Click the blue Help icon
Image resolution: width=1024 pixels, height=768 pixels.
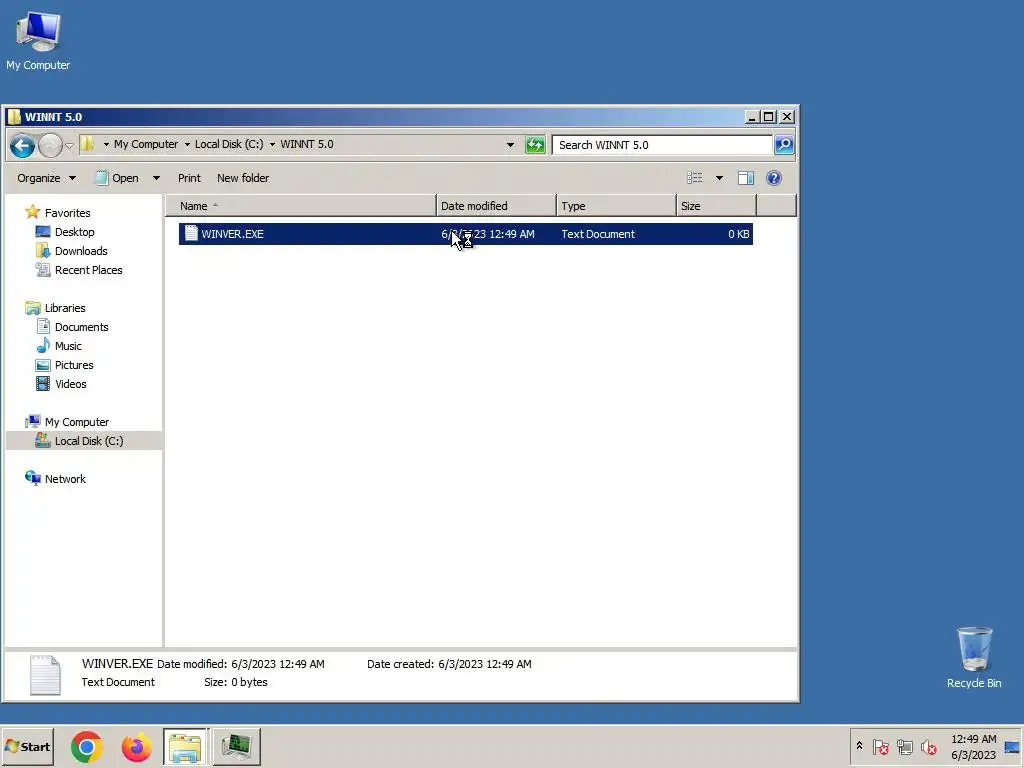[774, 178]
